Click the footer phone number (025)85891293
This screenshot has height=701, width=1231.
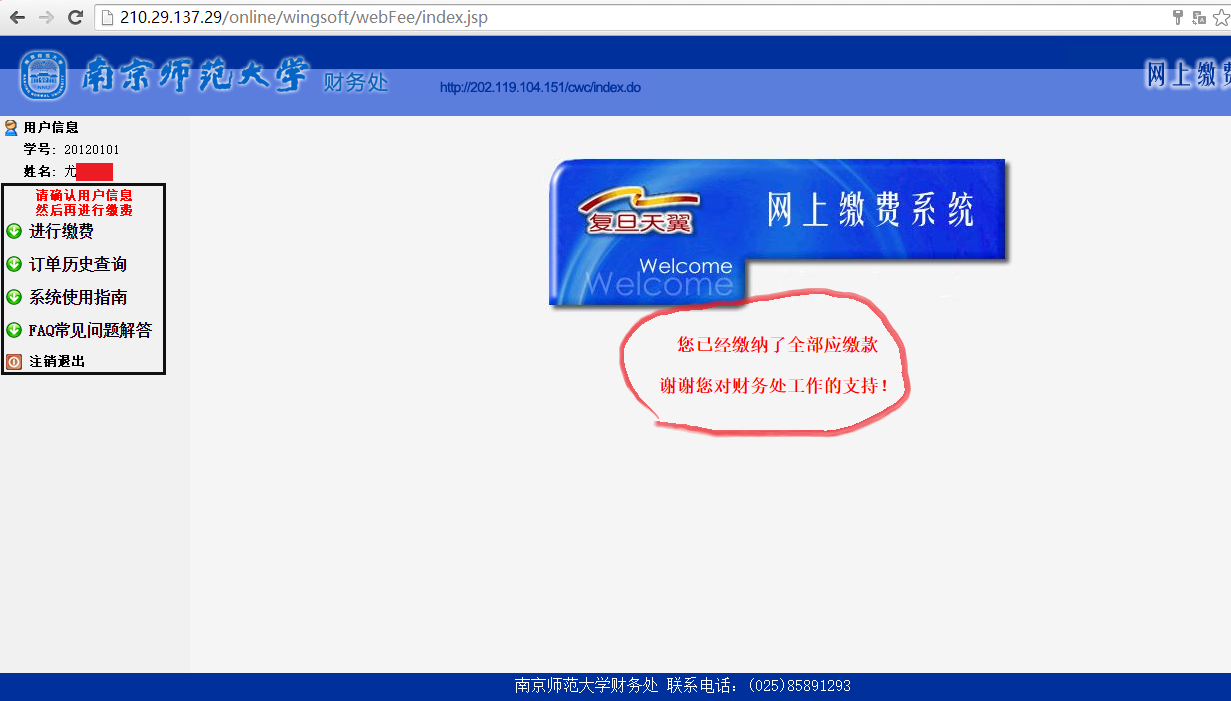[799, 686]
